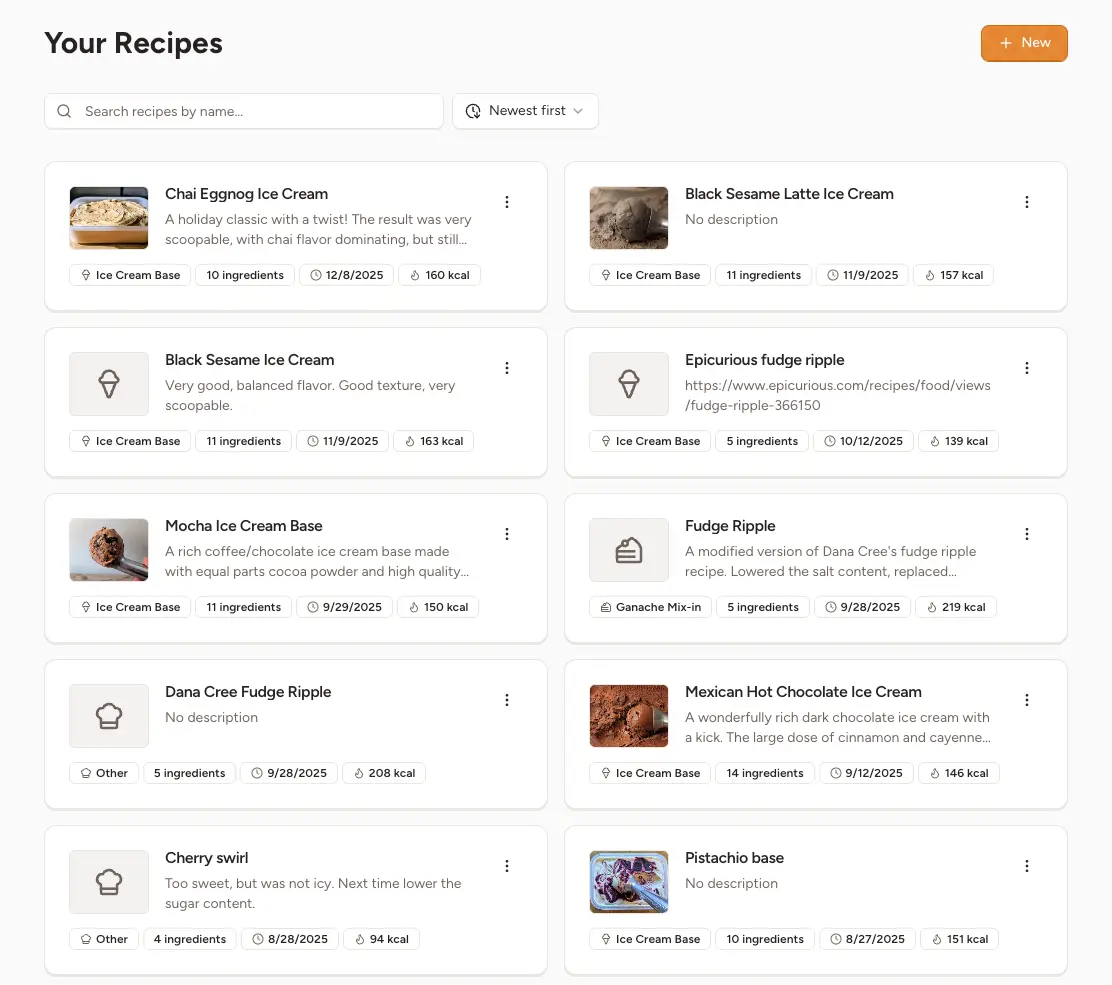Image resolution: width=1112 pixels, height=985 pixels.
Task: Open the Newest first sort dropdown
Action: [525, 111]
